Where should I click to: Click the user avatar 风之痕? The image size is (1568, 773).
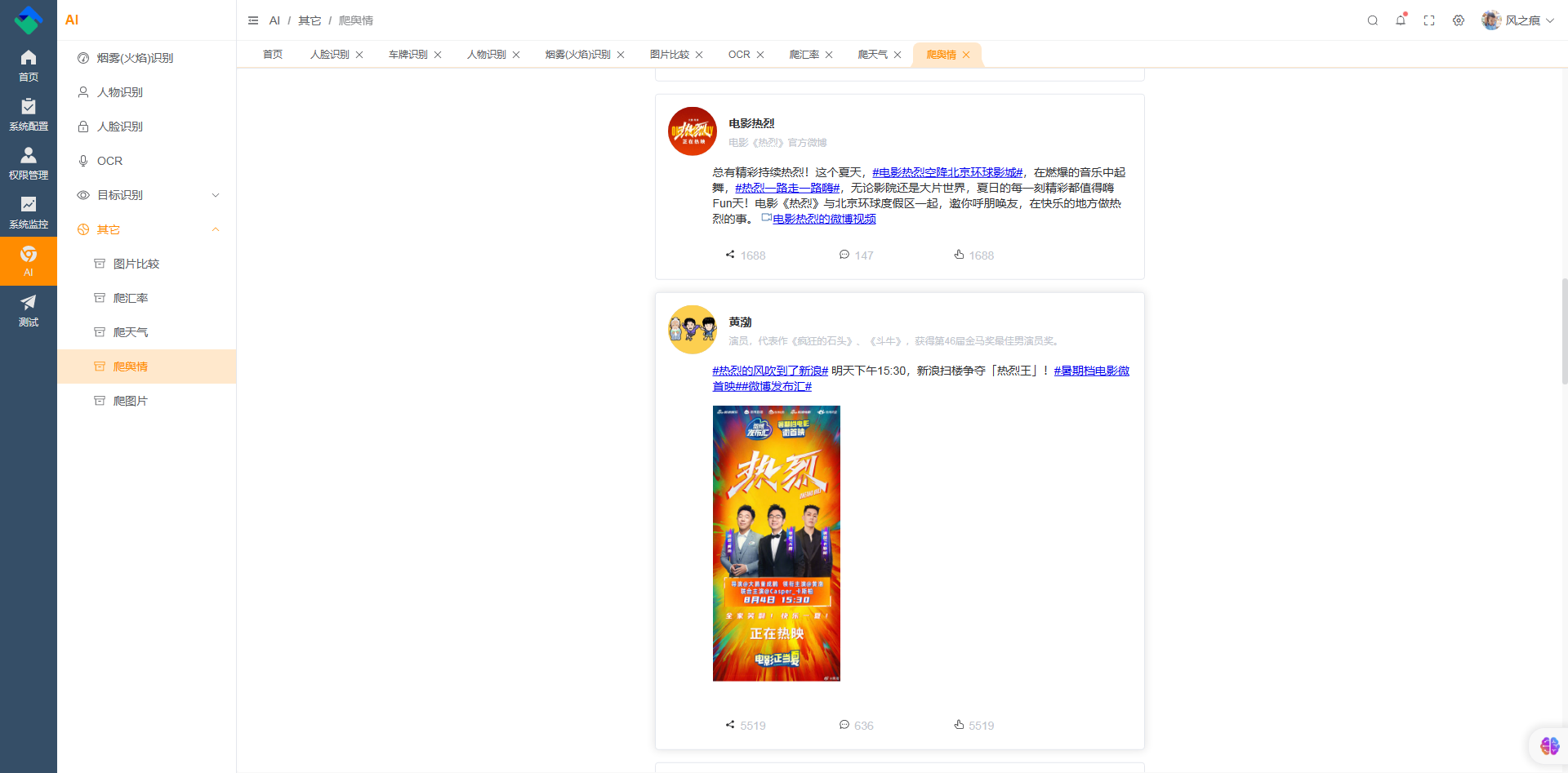pyautogui.click(x=1491, y=20)
